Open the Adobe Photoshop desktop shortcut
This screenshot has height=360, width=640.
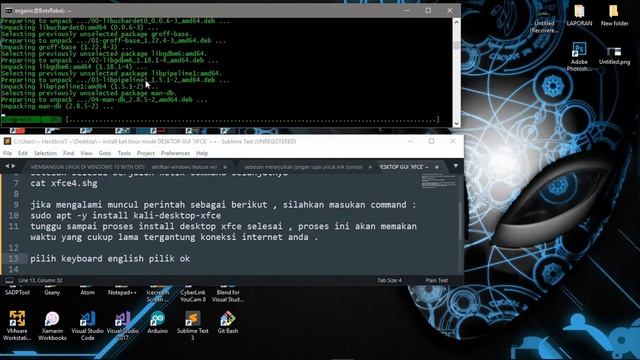[x=579, y=56]
